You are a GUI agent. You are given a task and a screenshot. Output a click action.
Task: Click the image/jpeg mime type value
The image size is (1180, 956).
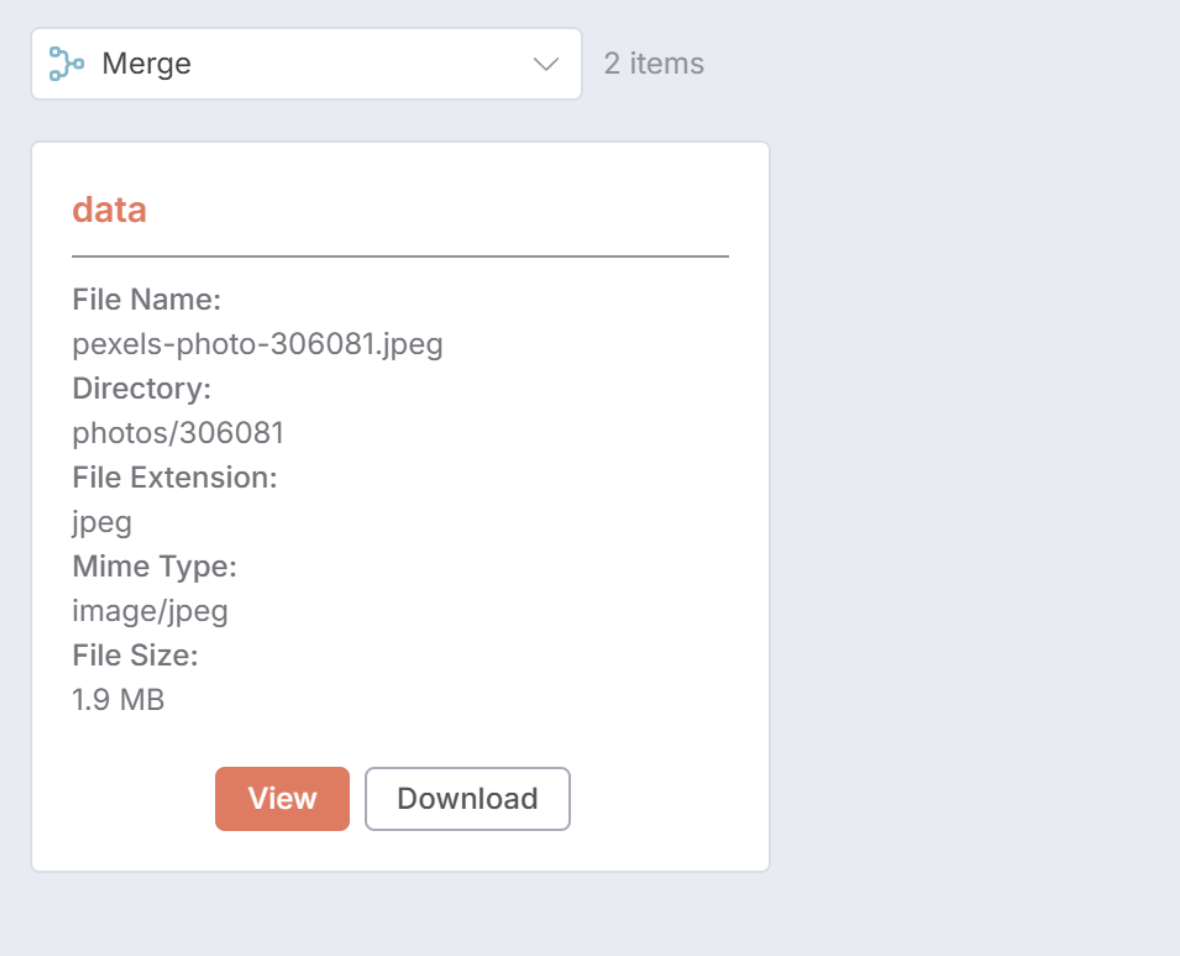[x=150, y=611]
